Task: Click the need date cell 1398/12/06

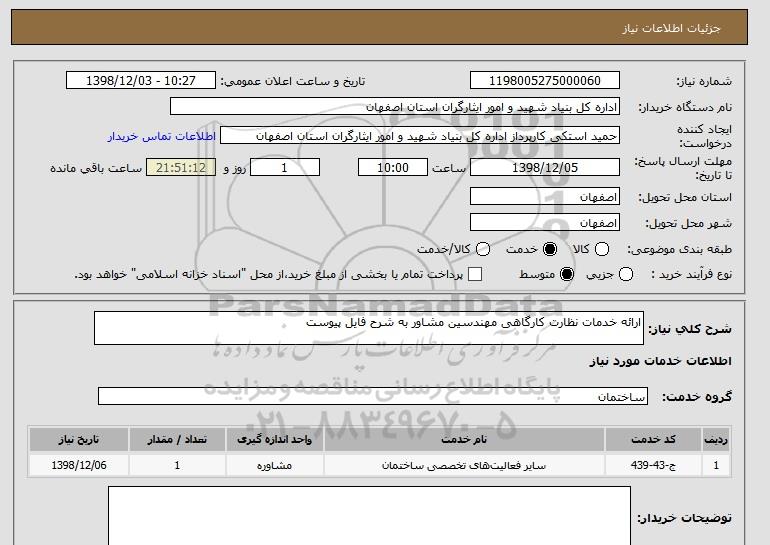Action: [x=79, y=465]
